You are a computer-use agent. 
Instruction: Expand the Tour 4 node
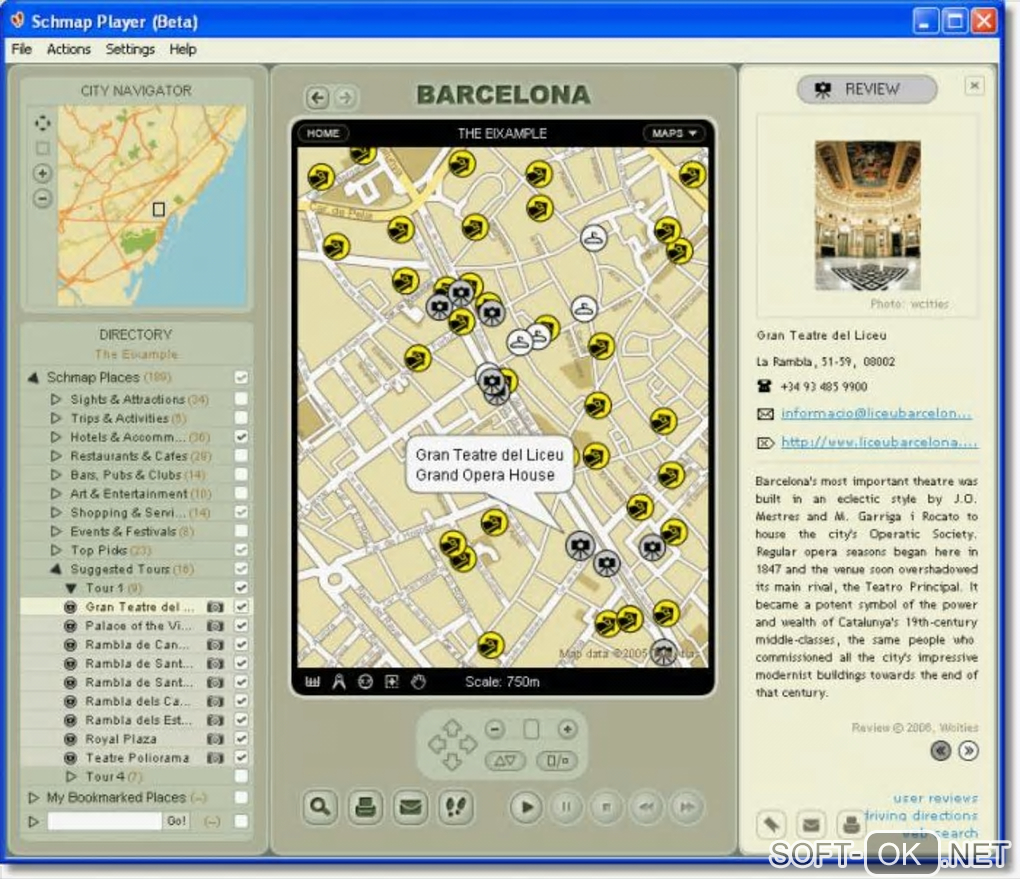(x=72, y=776)
